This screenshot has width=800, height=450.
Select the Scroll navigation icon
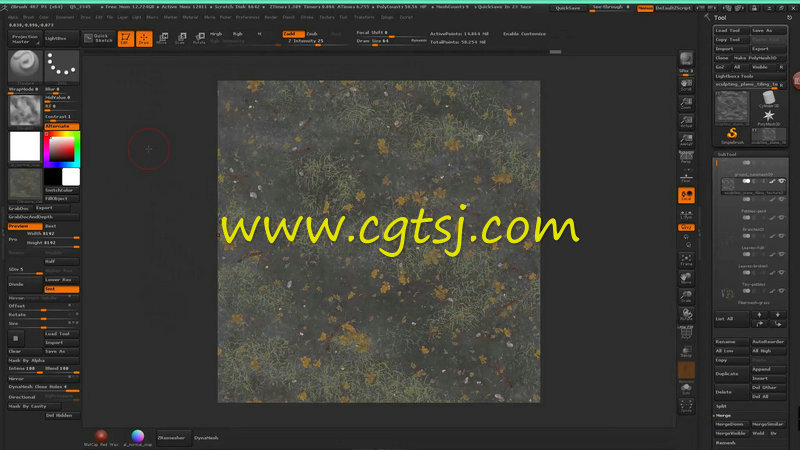[x=686, y=85]
